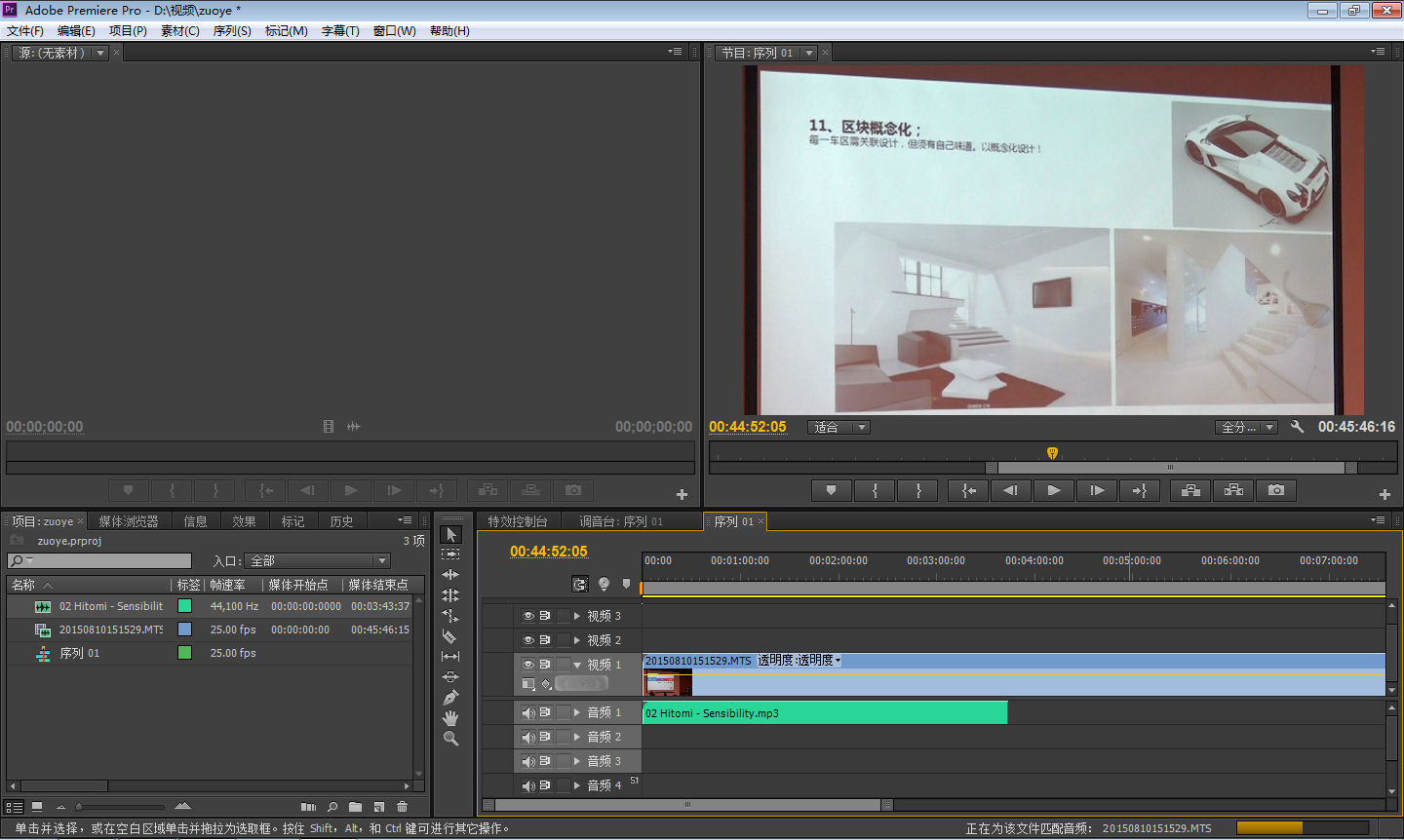Click the 媒体开始点 column header
Image resolution: width=1404 pixels, height=840 pixels.
298,585
